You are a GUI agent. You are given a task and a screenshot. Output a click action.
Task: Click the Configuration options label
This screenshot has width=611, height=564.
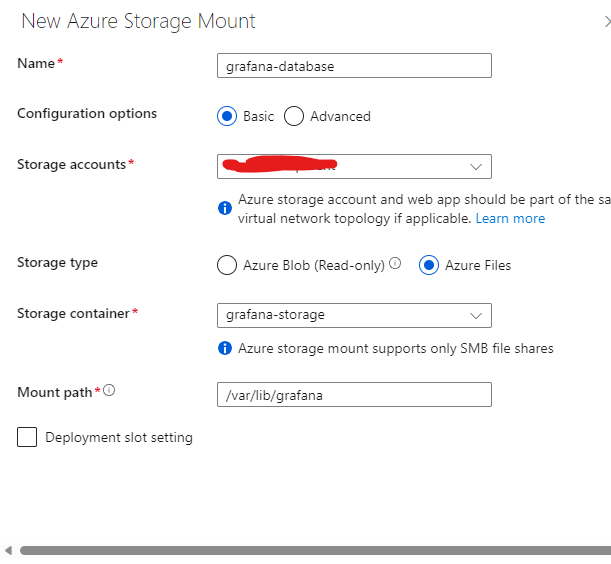[x=87, y=113]
